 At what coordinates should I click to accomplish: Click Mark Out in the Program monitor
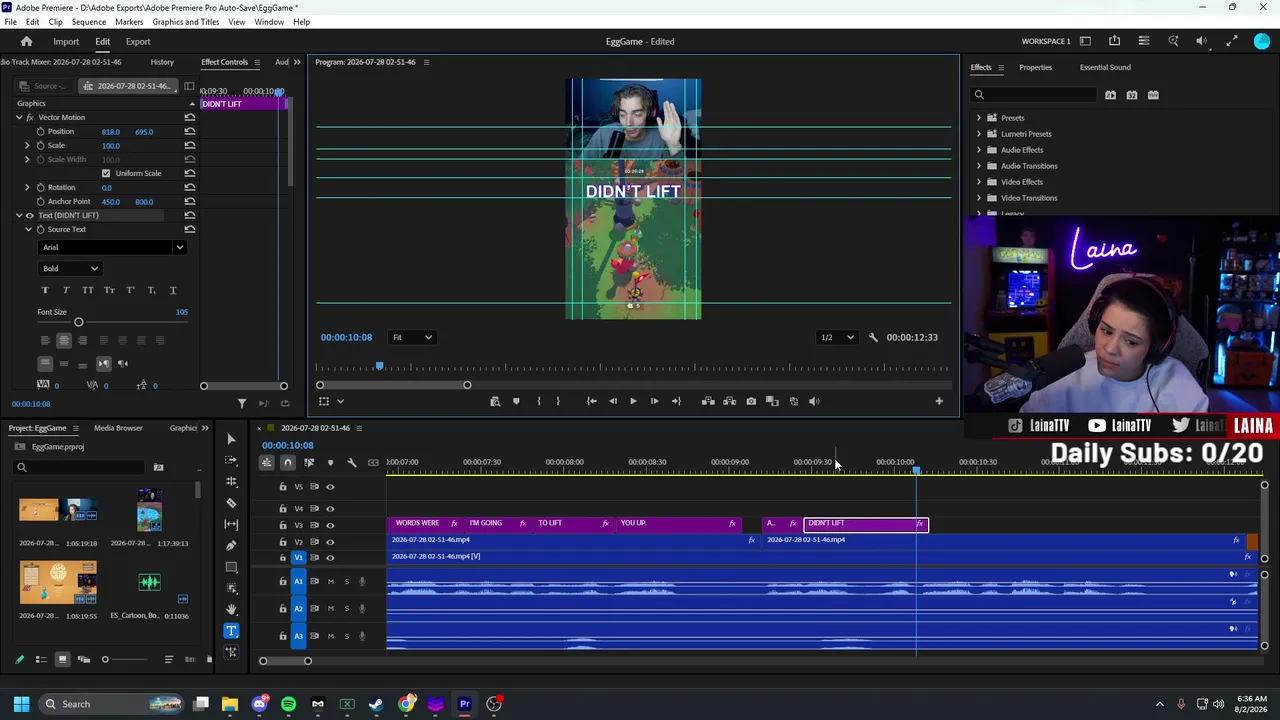click(x=558, y=401)
